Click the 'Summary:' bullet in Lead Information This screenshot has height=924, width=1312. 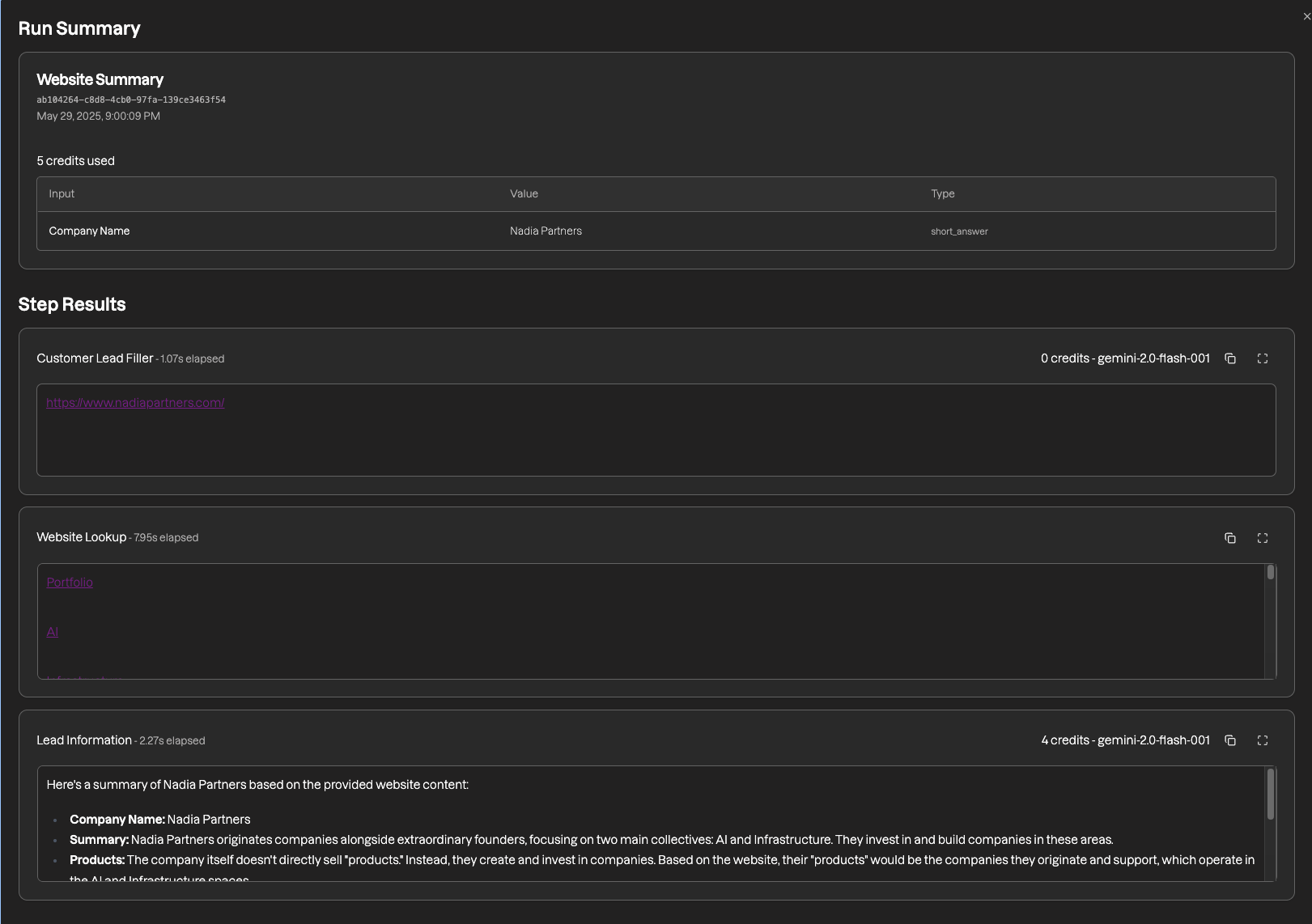click(x=592, y=840)
